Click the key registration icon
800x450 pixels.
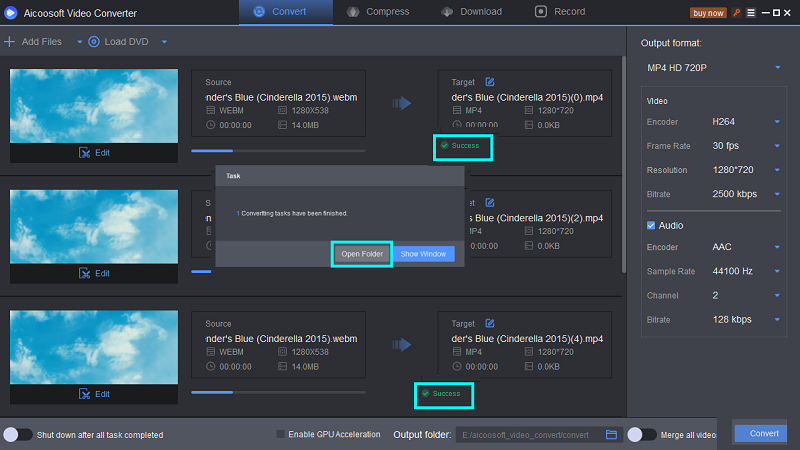click(736, 13)
